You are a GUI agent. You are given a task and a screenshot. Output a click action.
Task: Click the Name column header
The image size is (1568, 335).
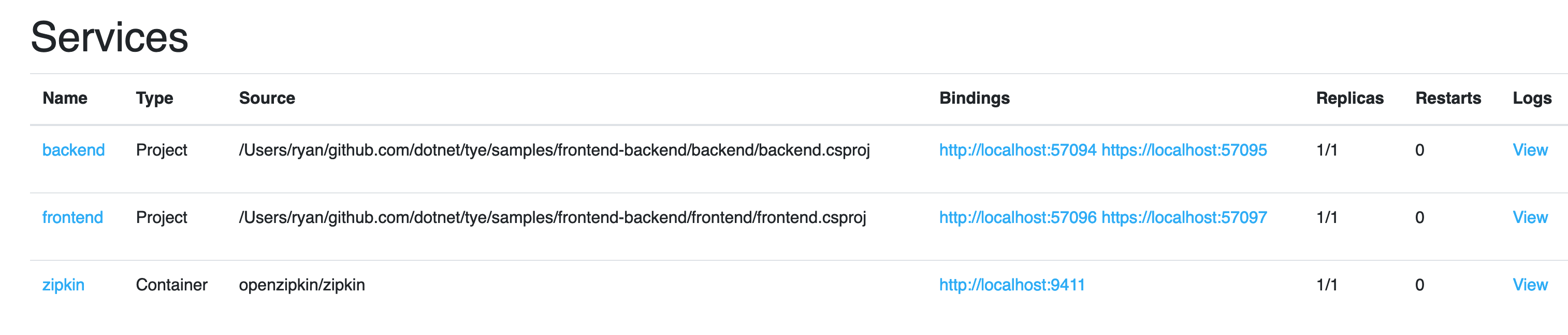65,98
